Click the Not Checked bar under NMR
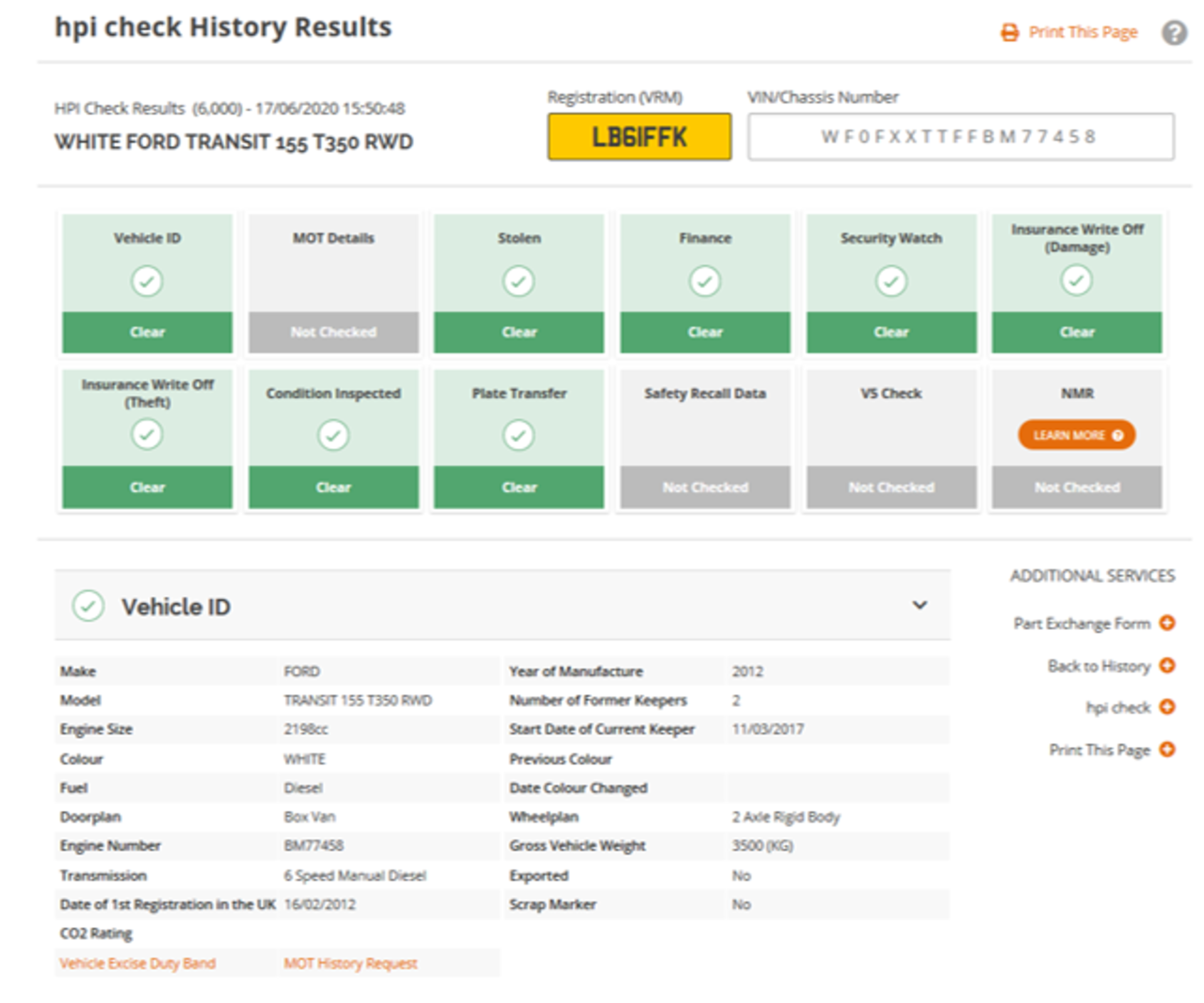The image size is (1204, 1003). (x=1077, y=487)
